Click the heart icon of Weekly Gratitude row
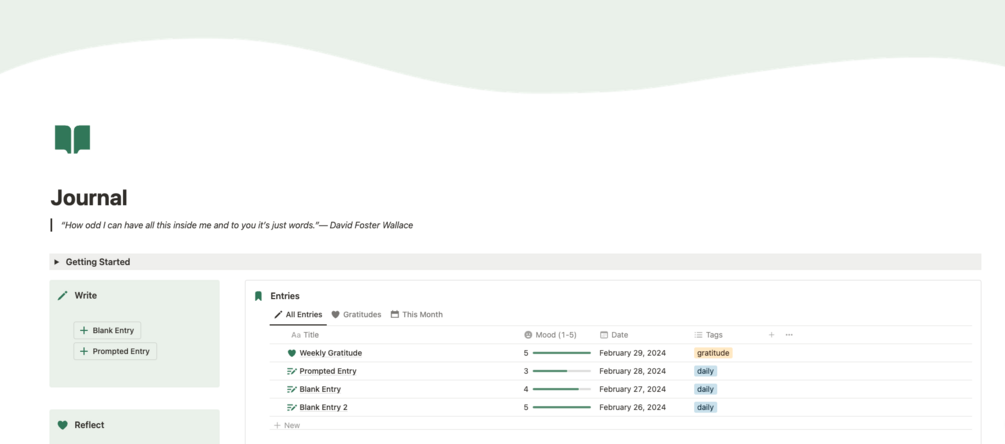The height and width of the screenshot is (444, 1005). pos(292,353)
